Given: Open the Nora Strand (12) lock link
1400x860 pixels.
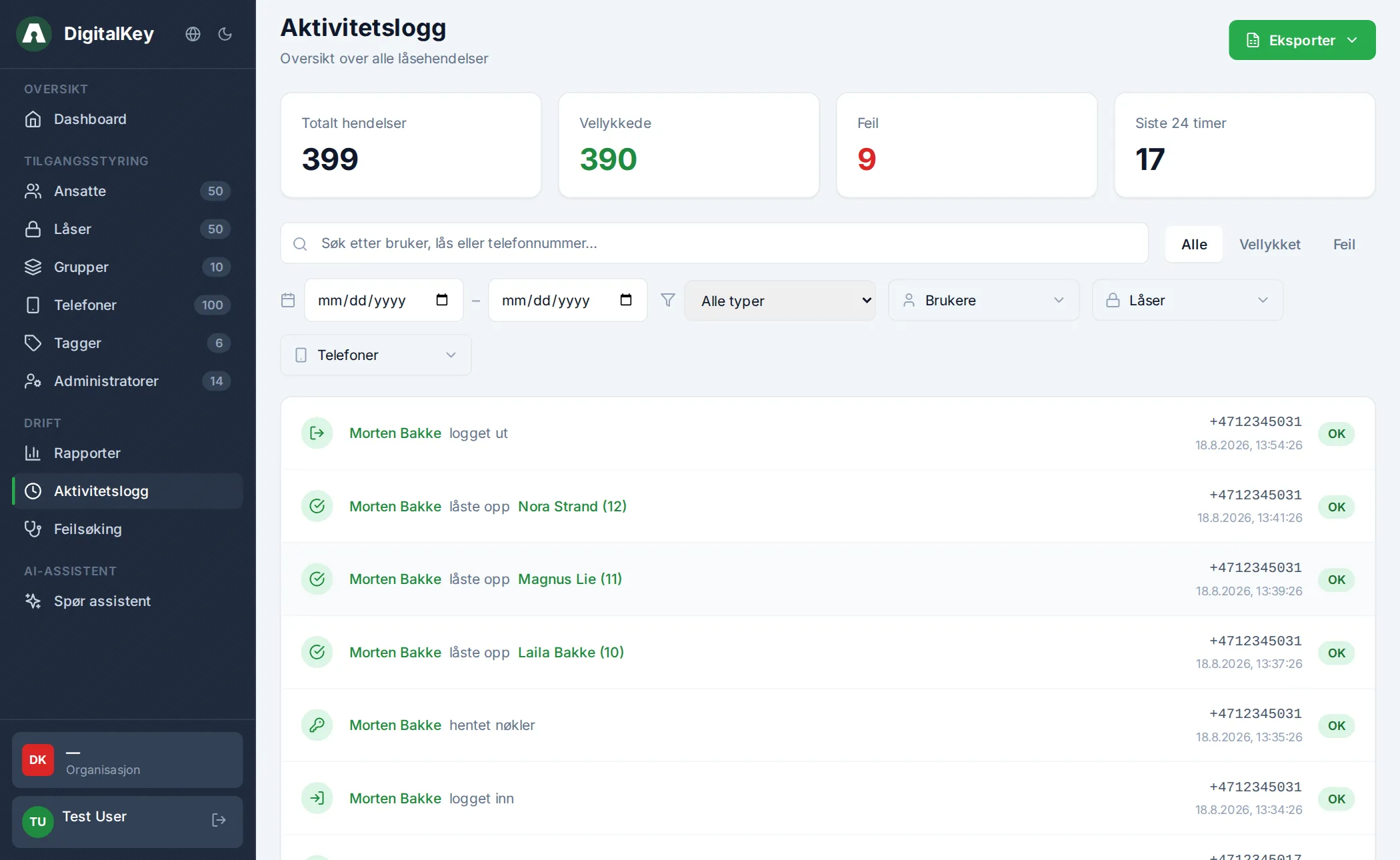Looking at the screenshot, I should [x=572, y=507].
